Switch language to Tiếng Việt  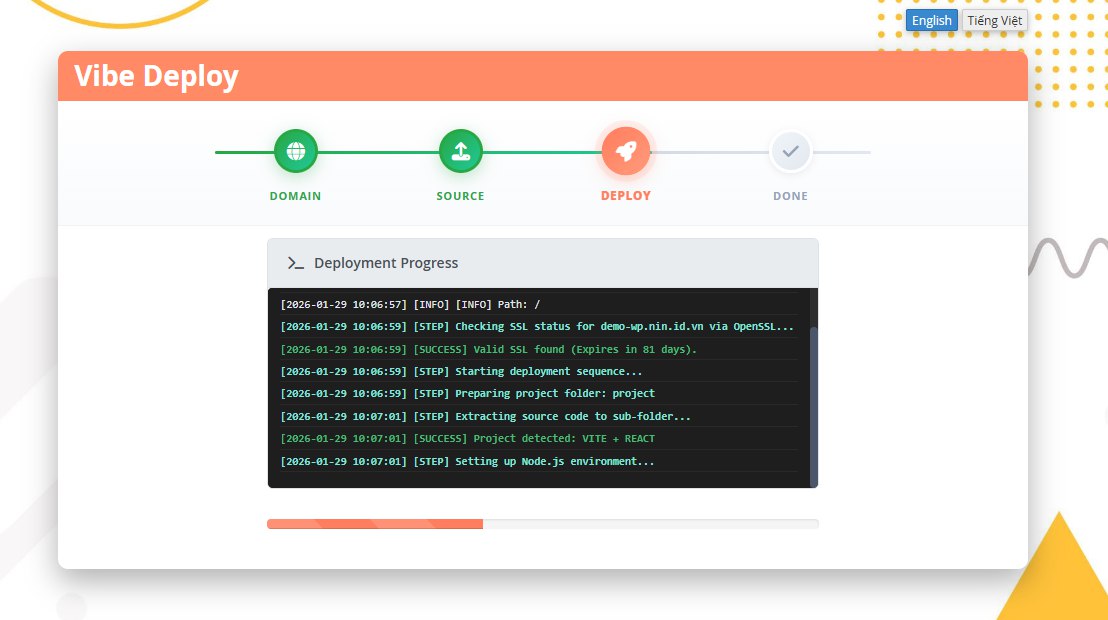click(x=994, y=20)
